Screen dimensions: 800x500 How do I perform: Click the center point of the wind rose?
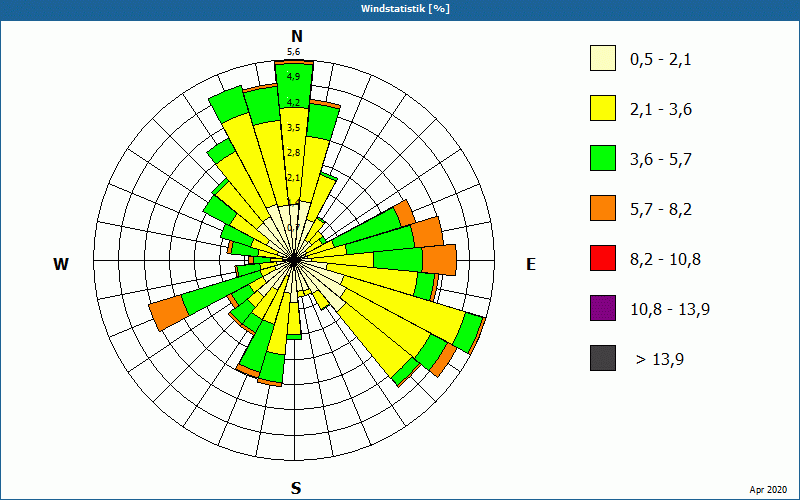(294, 261)
